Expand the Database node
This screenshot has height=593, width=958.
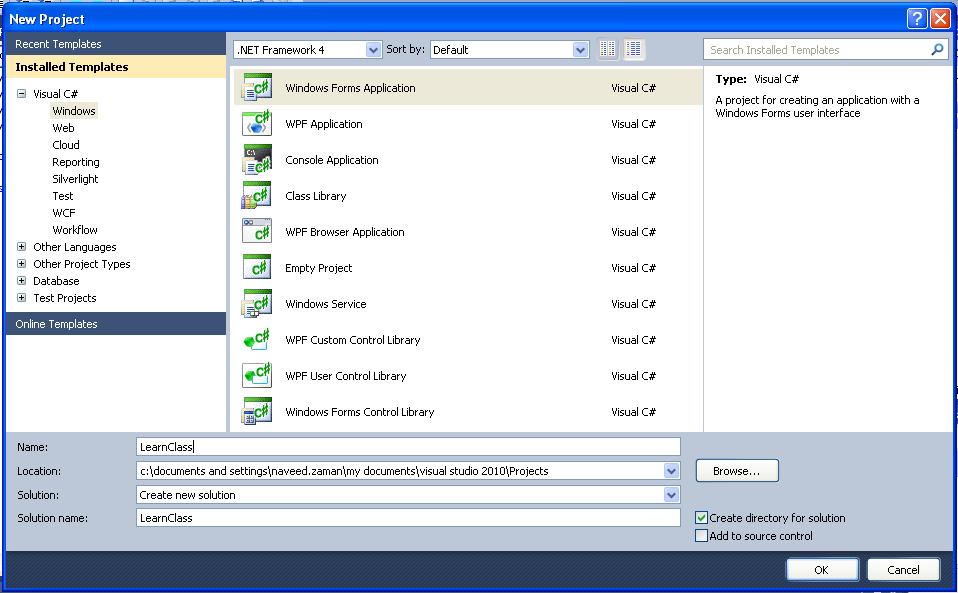[21, 281]
